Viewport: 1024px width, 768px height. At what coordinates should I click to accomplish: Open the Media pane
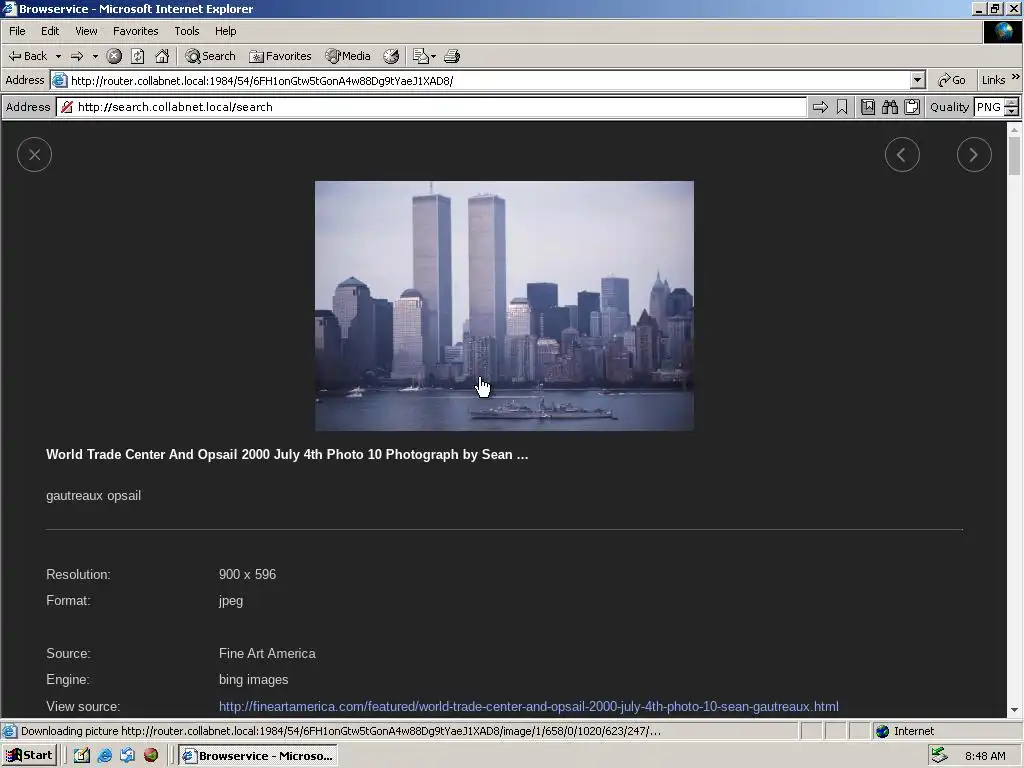point(348,56)
